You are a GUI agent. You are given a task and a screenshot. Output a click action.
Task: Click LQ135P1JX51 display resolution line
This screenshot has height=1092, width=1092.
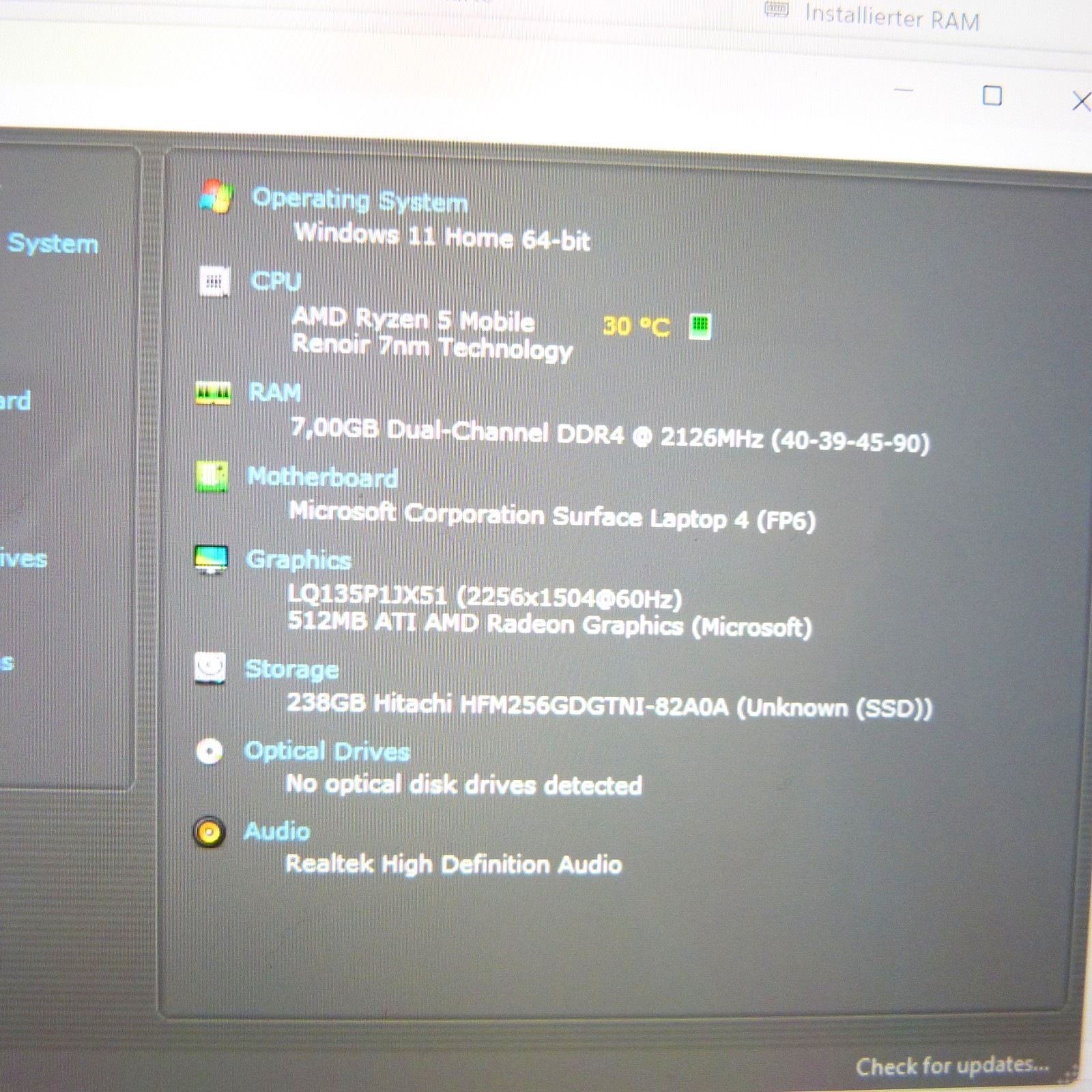pos(485,597)
